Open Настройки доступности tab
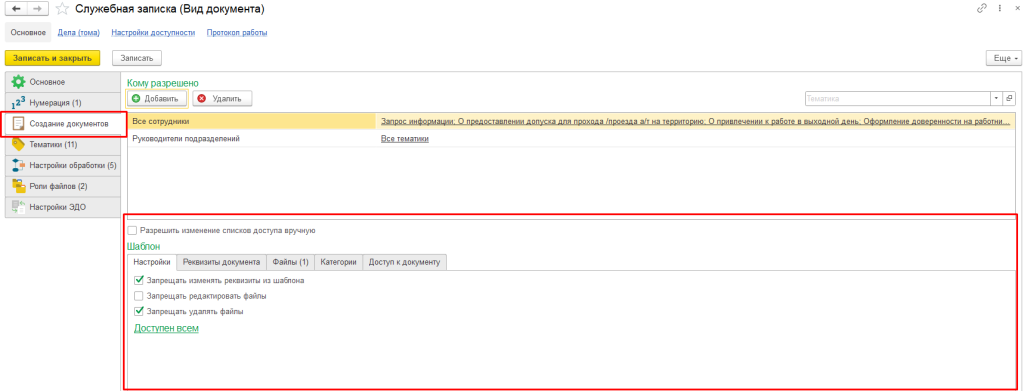 coord(153,32)
